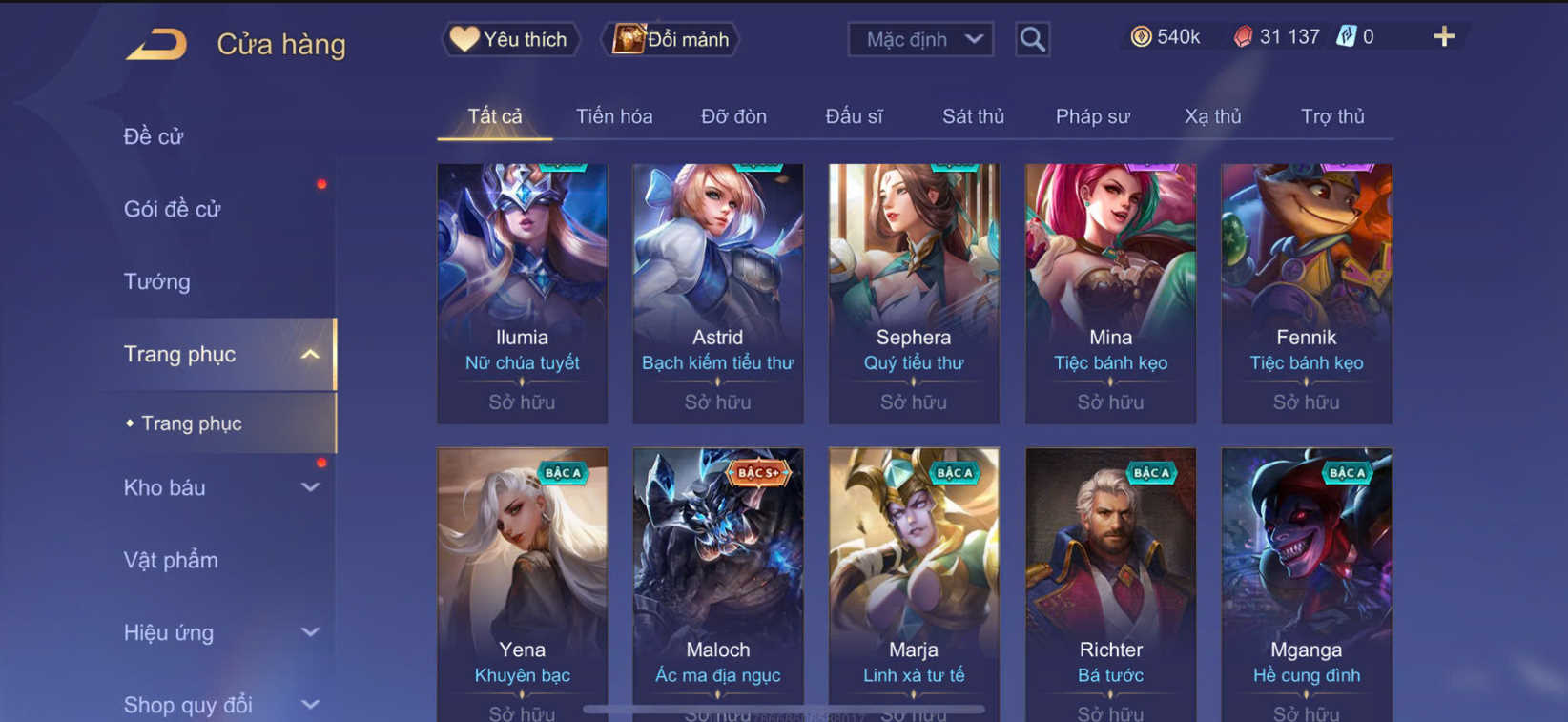Expand the Kho báu sidebar section
Screen dimensions: 1568x722
pyautogui.click(x=310, y=487)
